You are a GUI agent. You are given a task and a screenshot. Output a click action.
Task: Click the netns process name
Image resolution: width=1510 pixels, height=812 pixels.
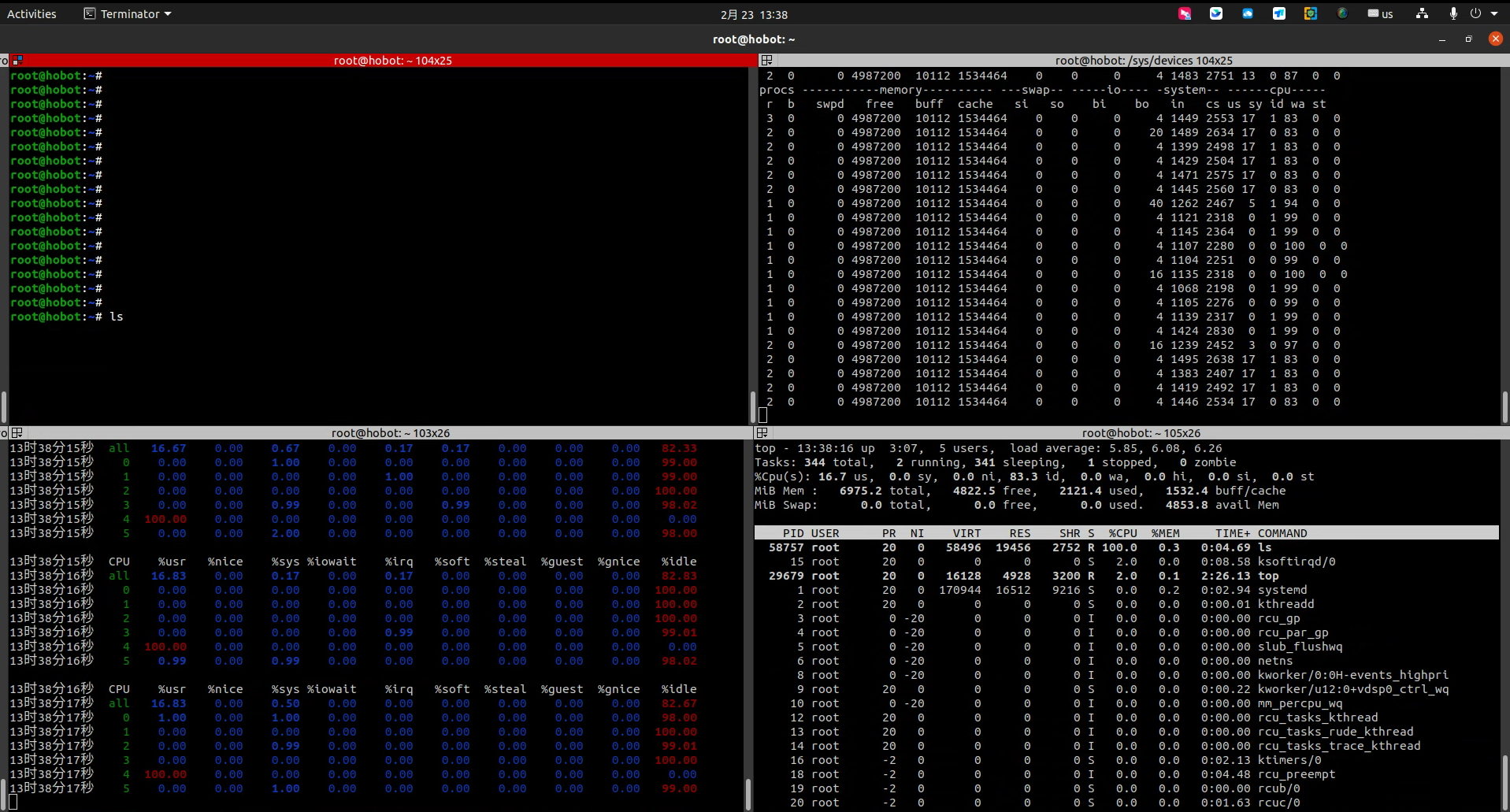[x=1275, y=661]
